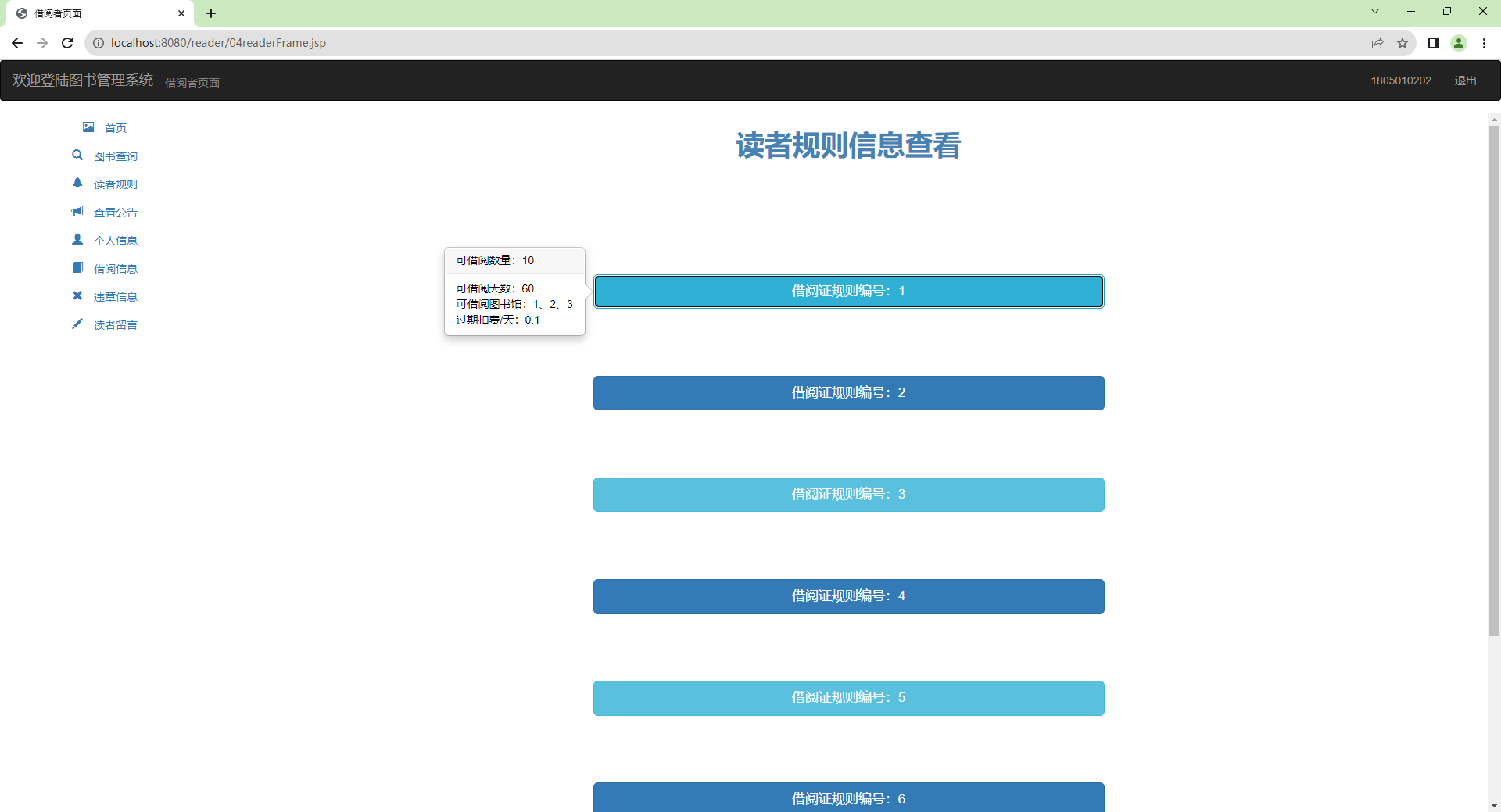Open 读者留言 via the pencil icon

[77, 324]
